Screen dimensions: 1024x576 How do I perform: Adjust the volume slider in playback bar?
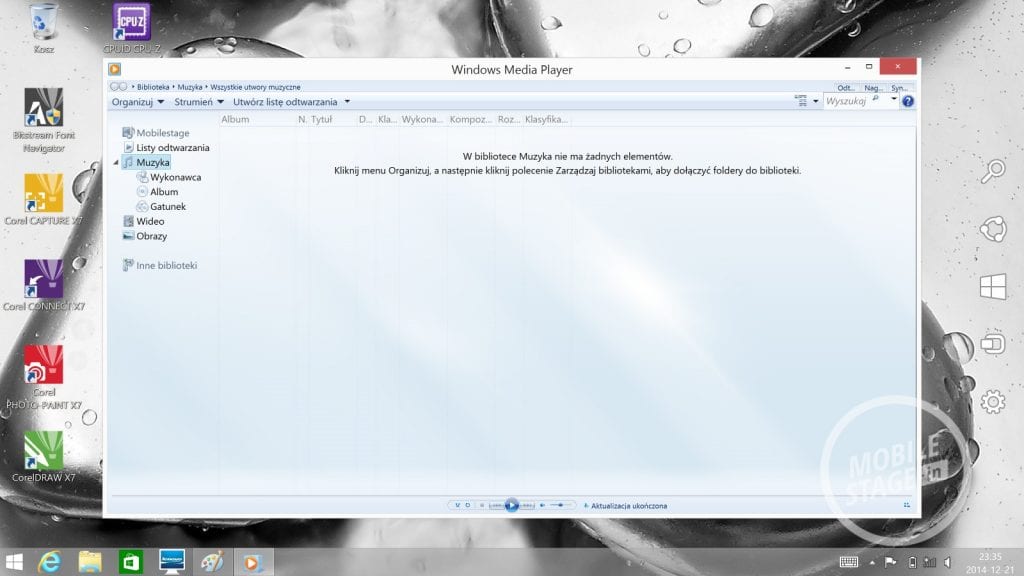pos(562,505)
